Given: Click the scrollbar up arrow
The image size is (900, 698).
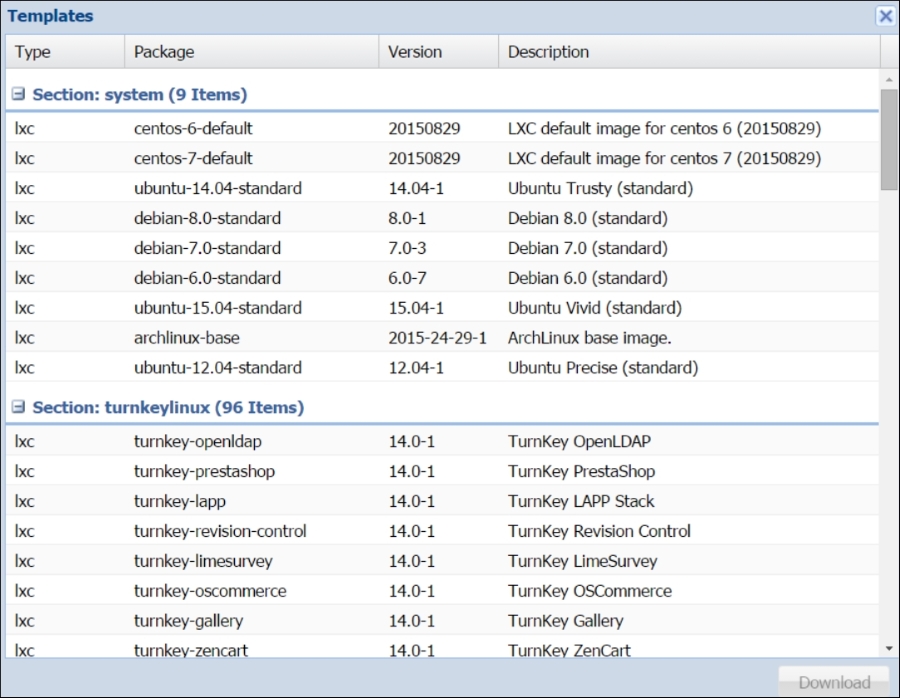Looking at the screenshot, I should [x=889, y=79].
